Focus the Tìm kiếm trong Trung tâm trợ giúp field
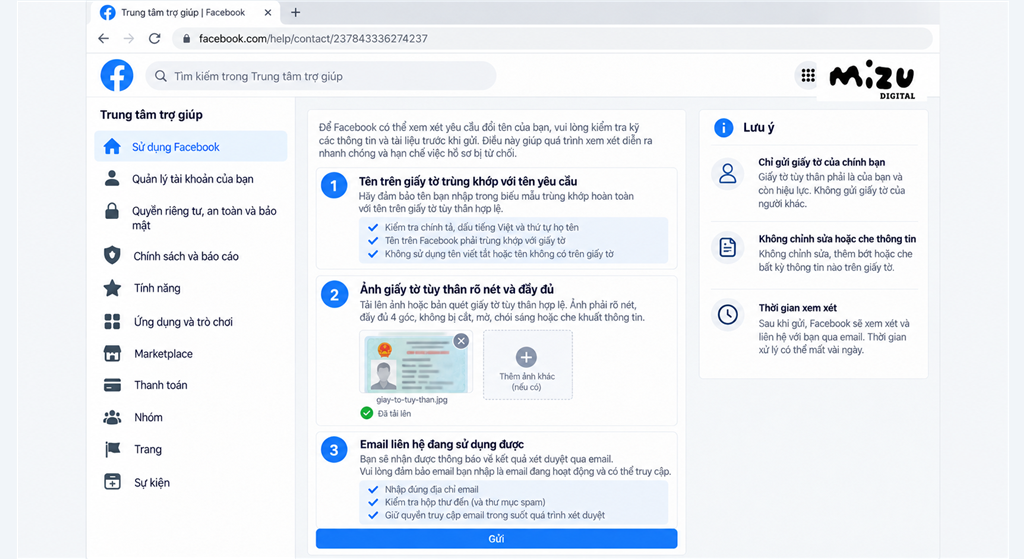This screenshot has width=1024, height=559. tap(321, 76)
